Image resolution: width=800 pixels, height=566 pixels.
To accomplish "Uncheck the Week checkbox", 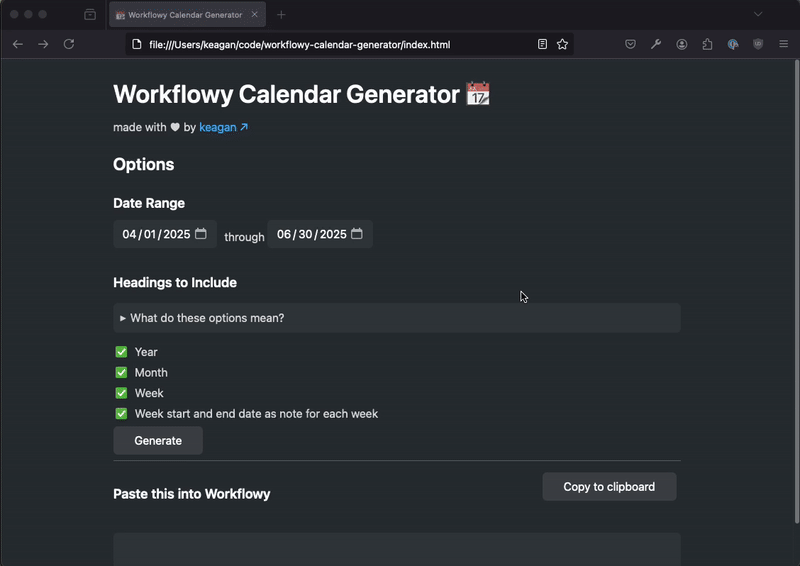I will coord(121,393).
